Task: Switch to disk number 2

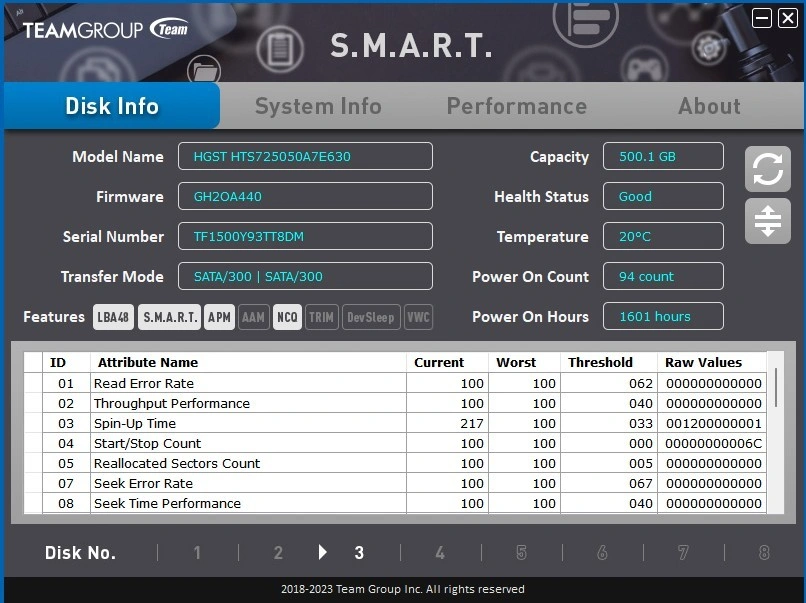Action: 278,553
